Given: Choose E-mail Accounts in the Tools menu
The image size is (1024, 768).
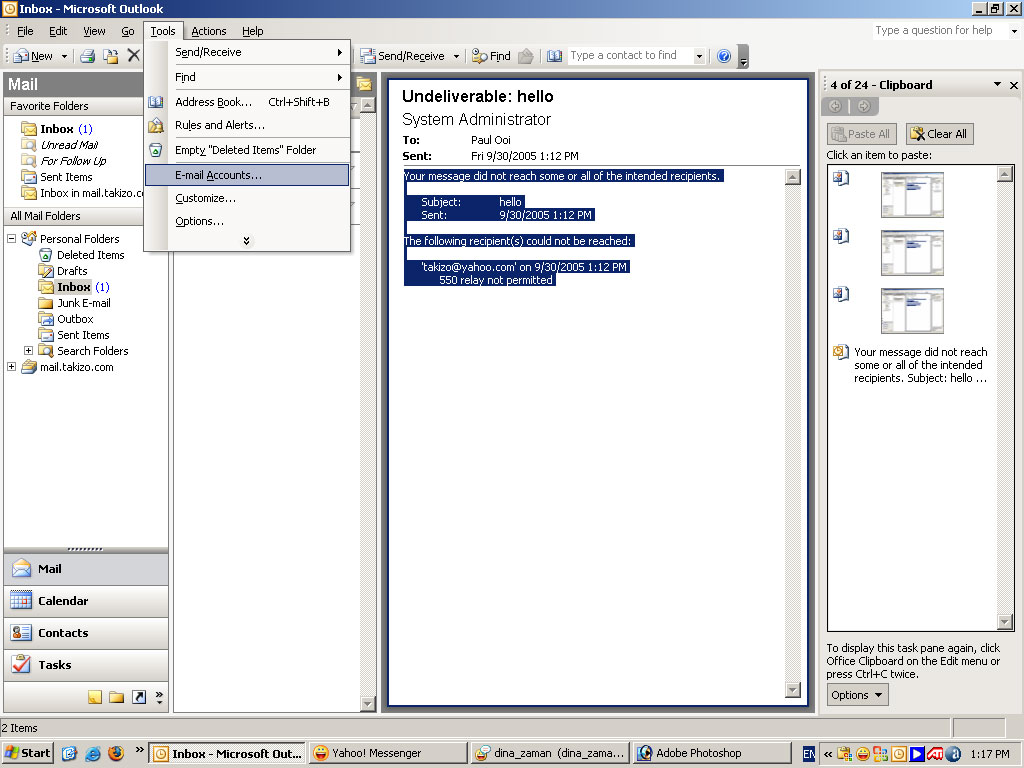Looking at the screenshot, I should pos(248,175).
